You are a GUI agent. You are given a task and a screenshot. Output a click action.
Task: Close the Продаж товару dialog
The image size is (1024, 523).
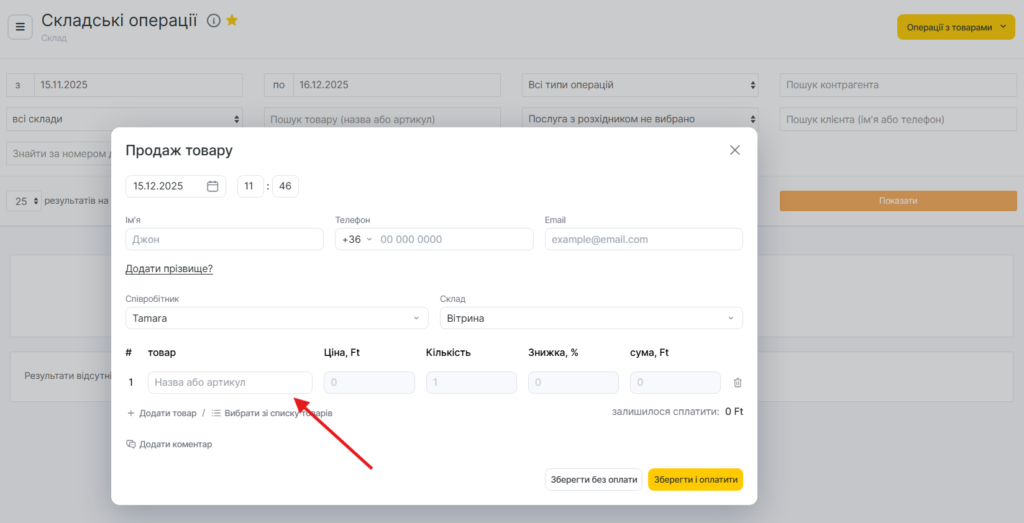pyautogui.click(x=734, y=150)
